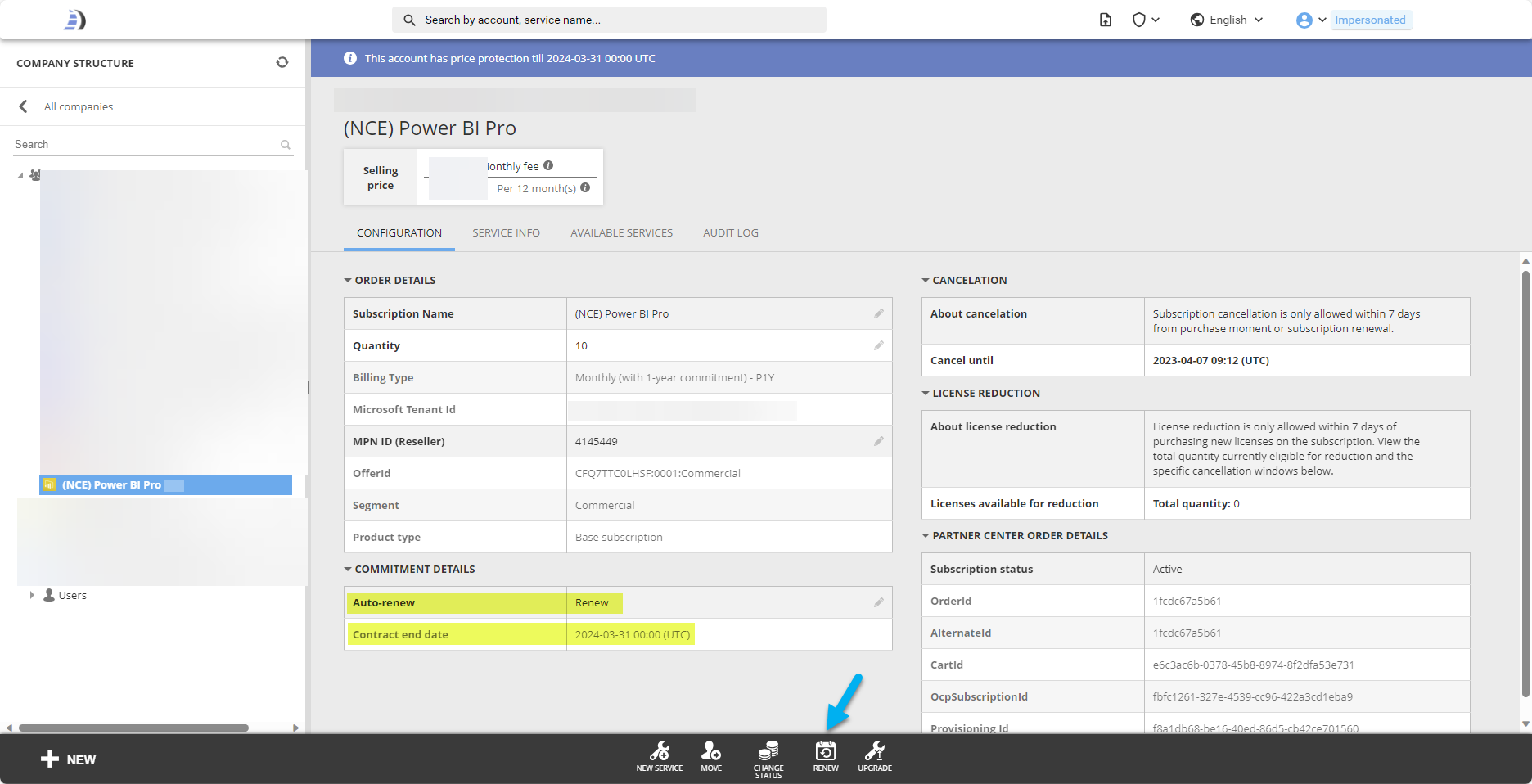Refresh the company structure tree
1532x784 pixels.
click(x=282, y=62)
